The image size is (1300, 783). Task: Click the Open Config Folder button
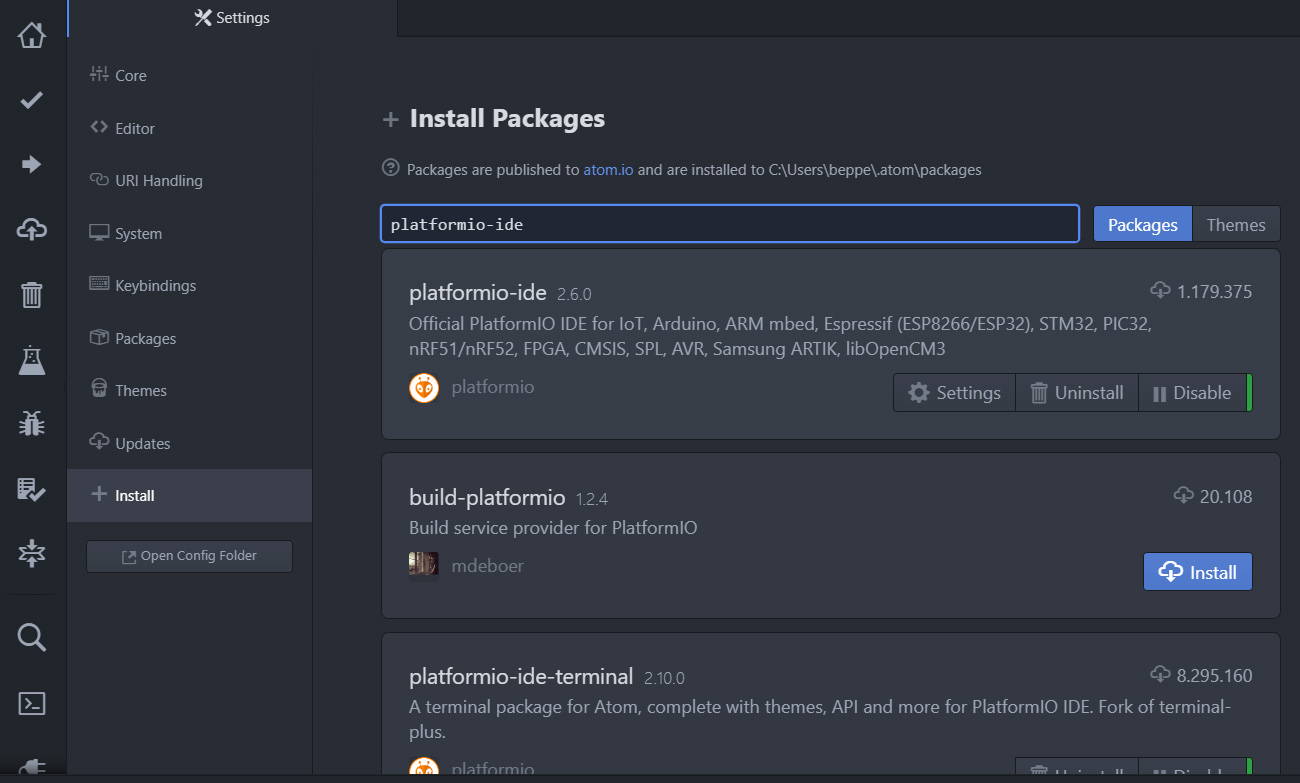(189, 556)
